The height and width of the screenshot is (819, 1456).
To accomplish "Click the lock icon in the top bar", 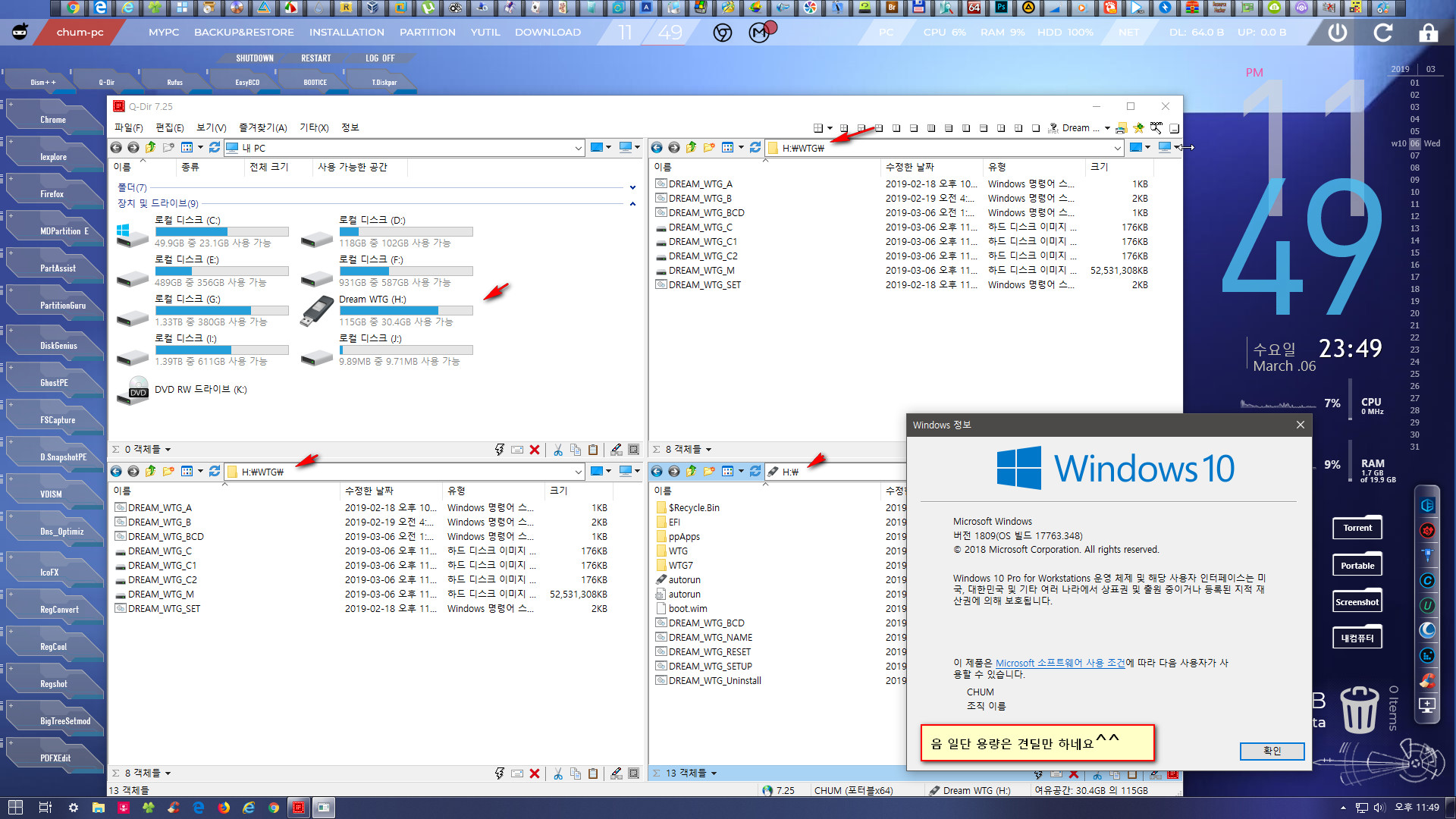I will point(1429,33).
